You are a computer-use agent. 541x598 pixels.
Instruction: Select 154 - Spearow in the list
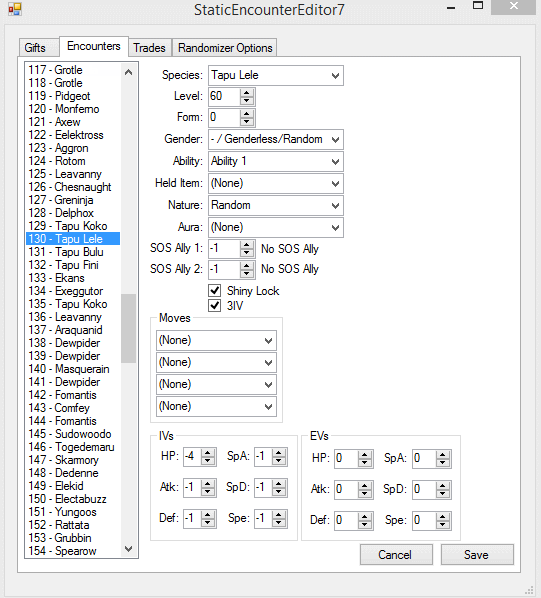(73, 551)
